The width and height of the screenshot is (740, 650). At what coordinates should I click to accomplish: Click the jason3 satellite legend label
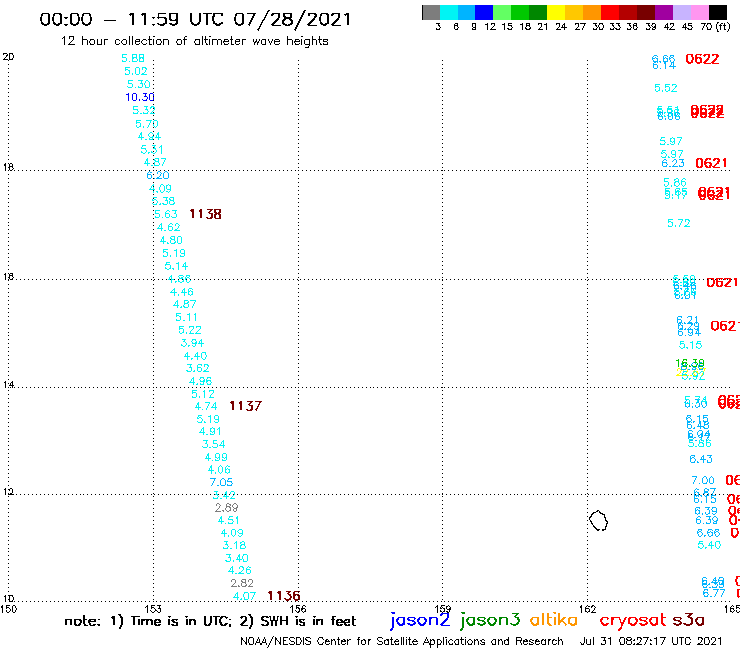pos(490,620)
